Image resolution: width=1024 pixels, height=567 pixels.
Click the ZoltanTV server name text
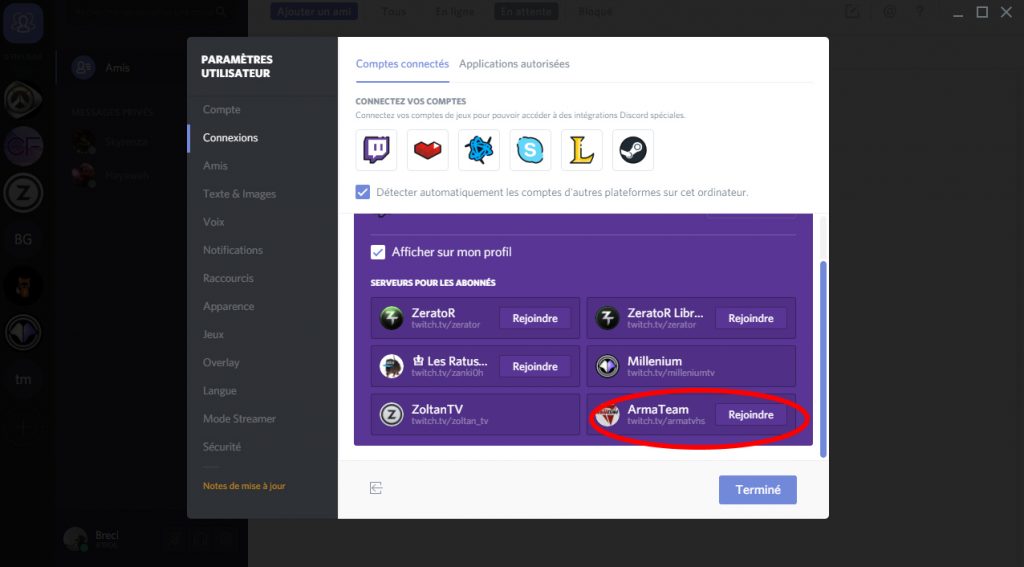click(x=437, y=410)
